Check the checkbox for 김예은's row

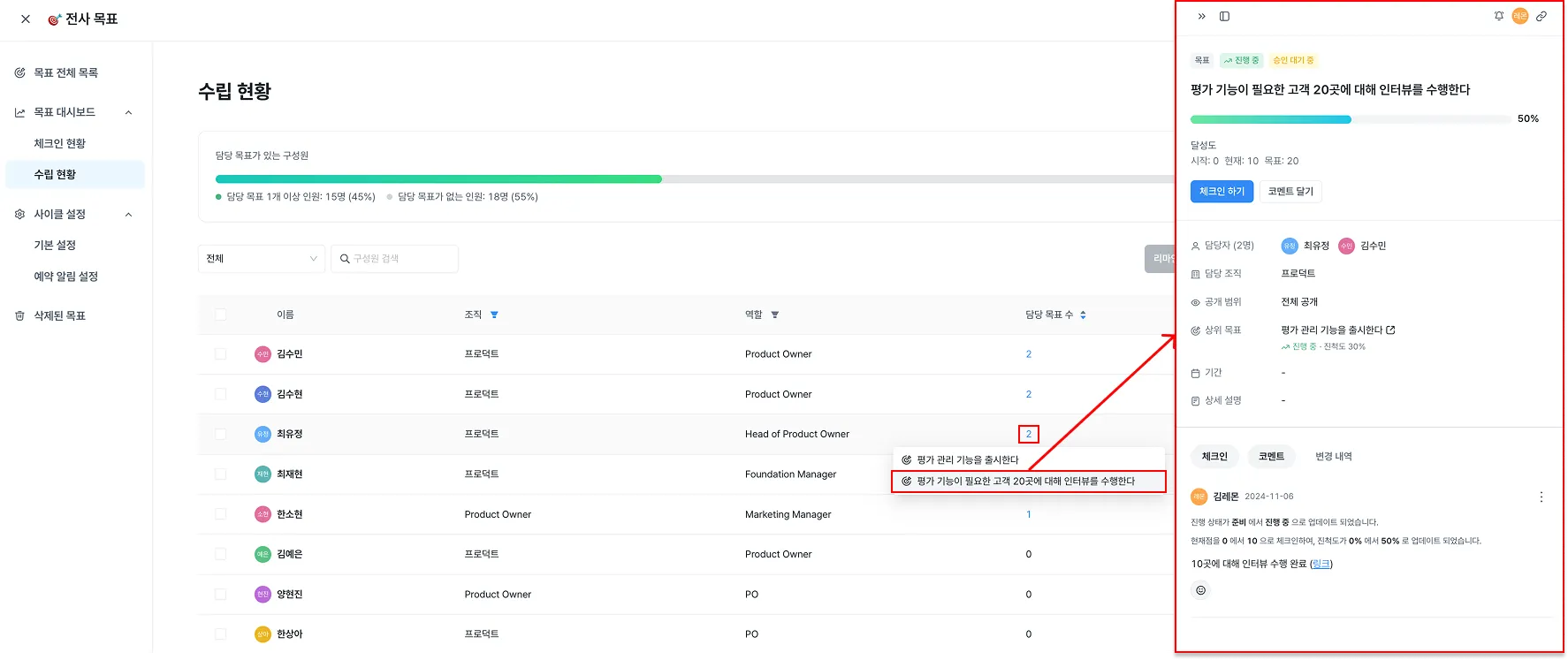220,554
